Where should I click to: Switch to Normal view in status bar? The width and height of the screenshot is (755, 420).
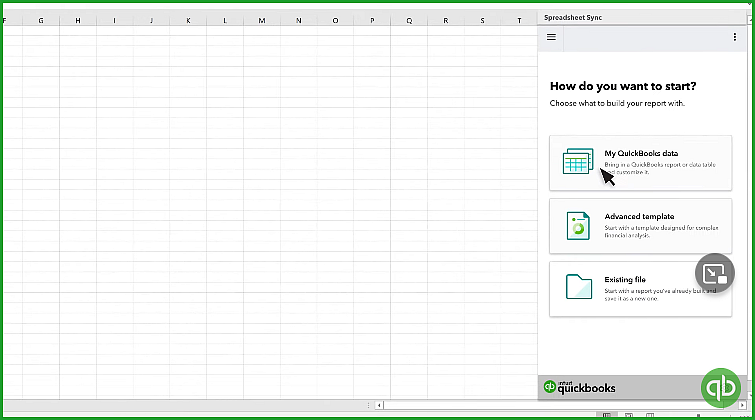(x=607, y=415)
